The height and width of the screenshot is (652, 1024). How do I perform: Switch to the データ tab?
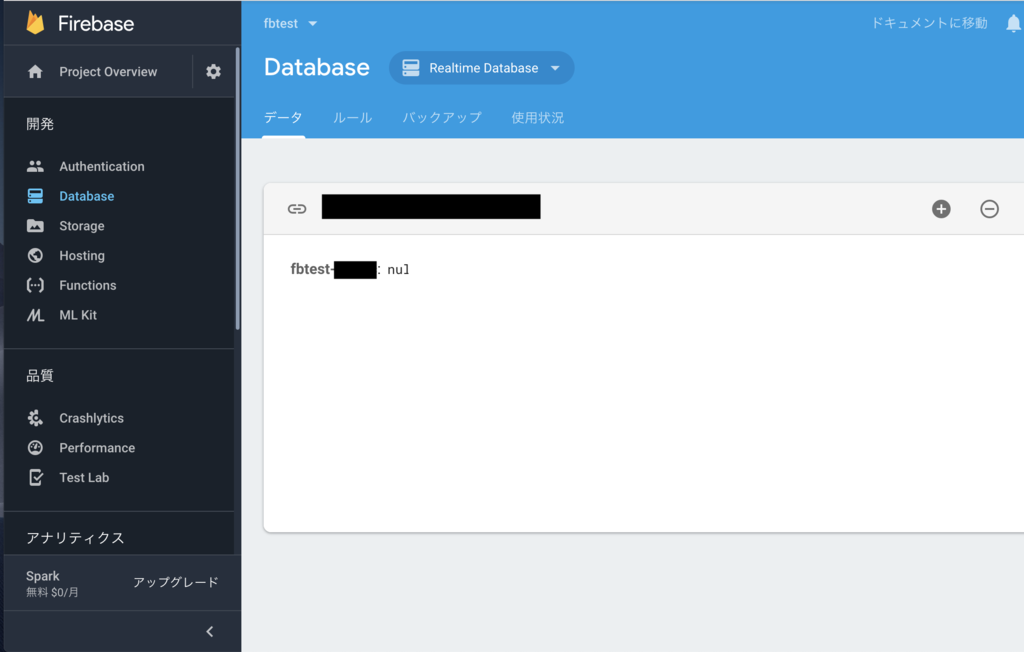coord(283,118)
